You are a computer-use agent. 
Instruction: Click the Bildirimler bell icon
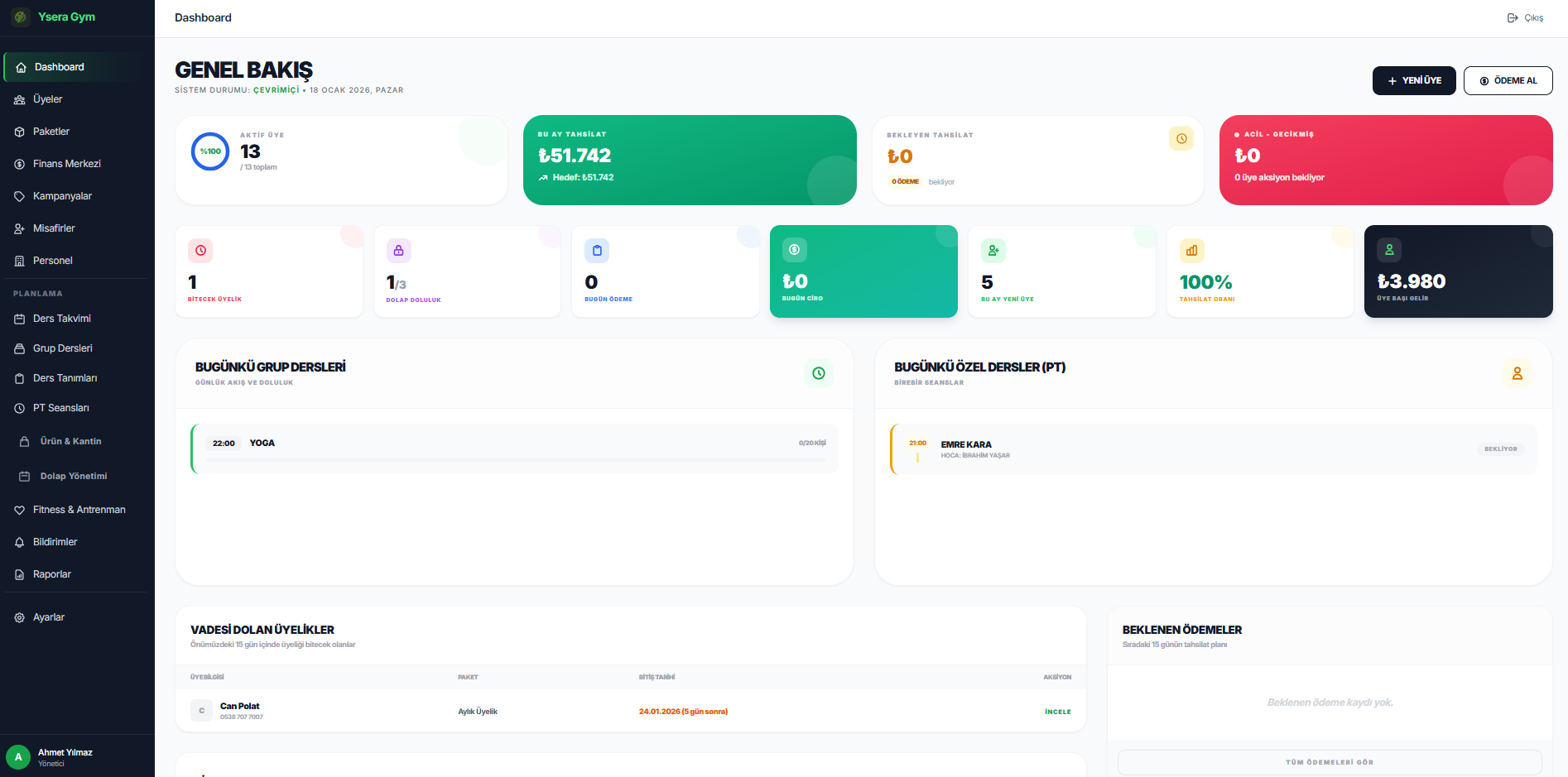coord(19,542)
